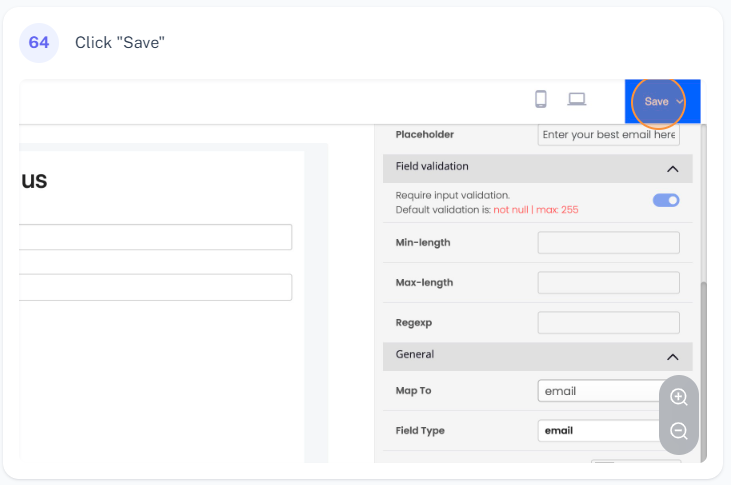Switch to mobile device preview
Screen dimensions: 731x485
(541, 99)
